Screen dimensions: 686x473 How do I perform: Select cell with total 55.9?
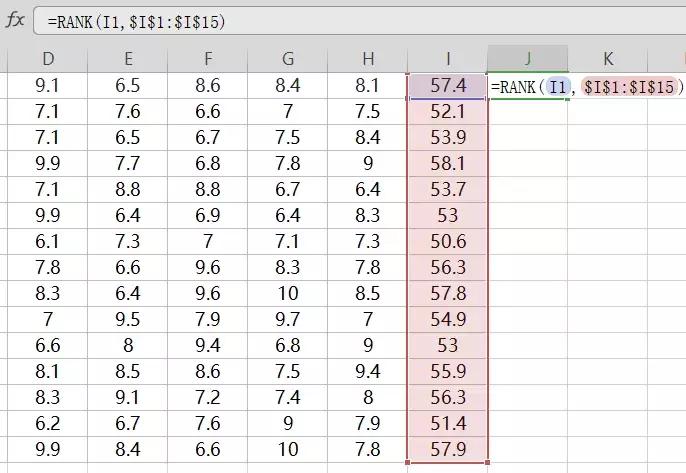[448, 371]
